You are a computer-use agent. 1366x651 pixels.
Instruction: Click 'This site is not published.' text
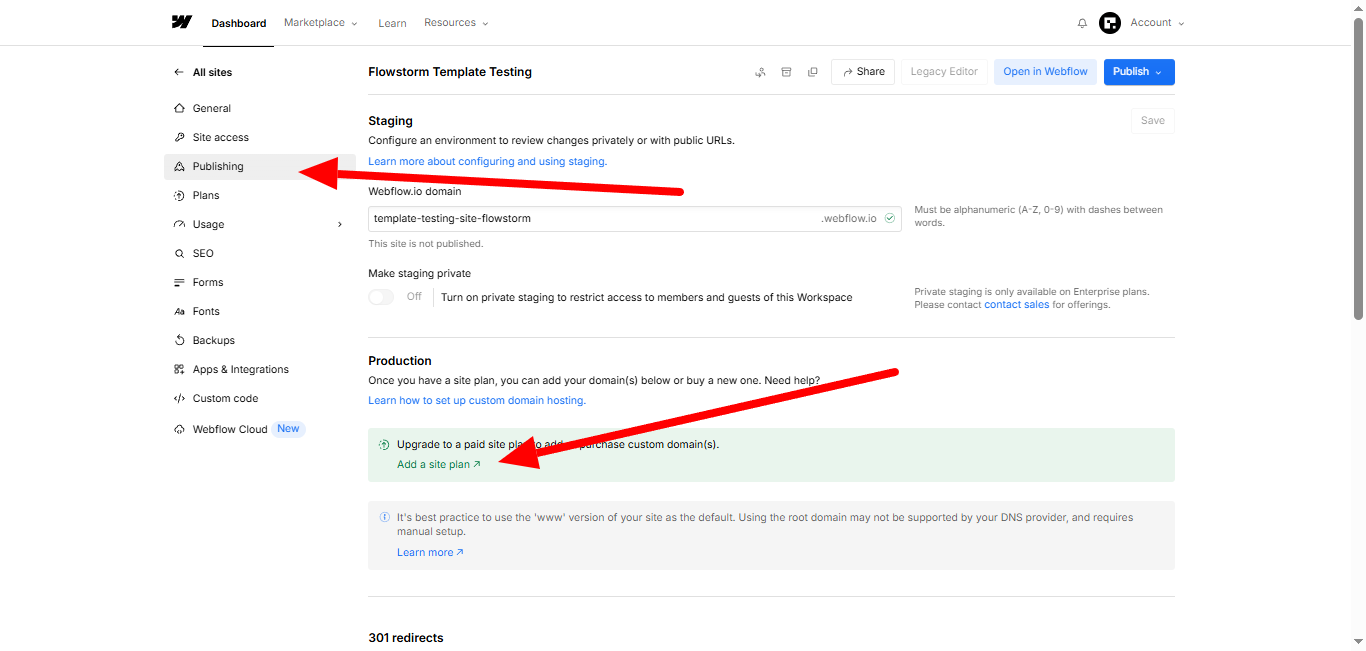[x=426, y=244]
